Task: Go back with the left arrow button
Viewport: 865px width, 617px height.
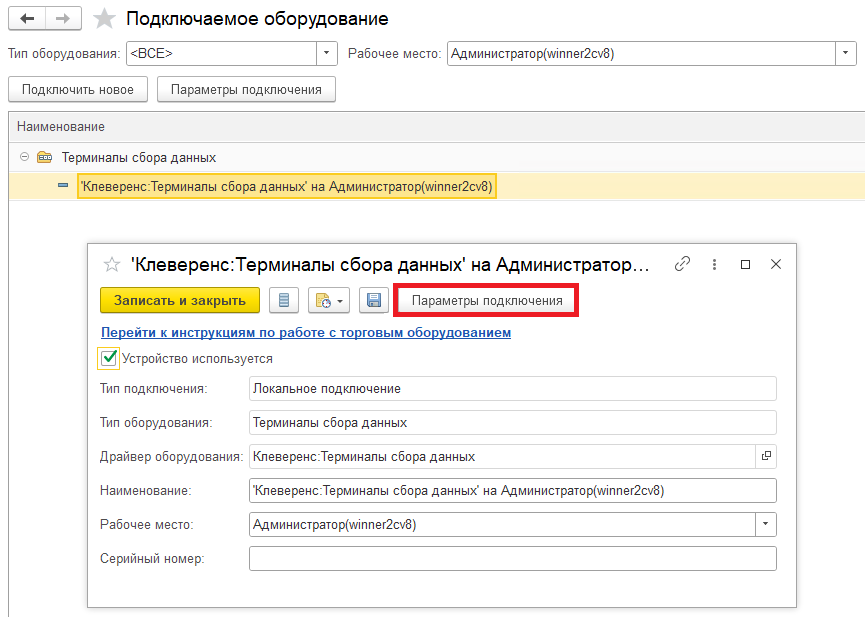Action: pyautogui.click(x=26, y=19)
